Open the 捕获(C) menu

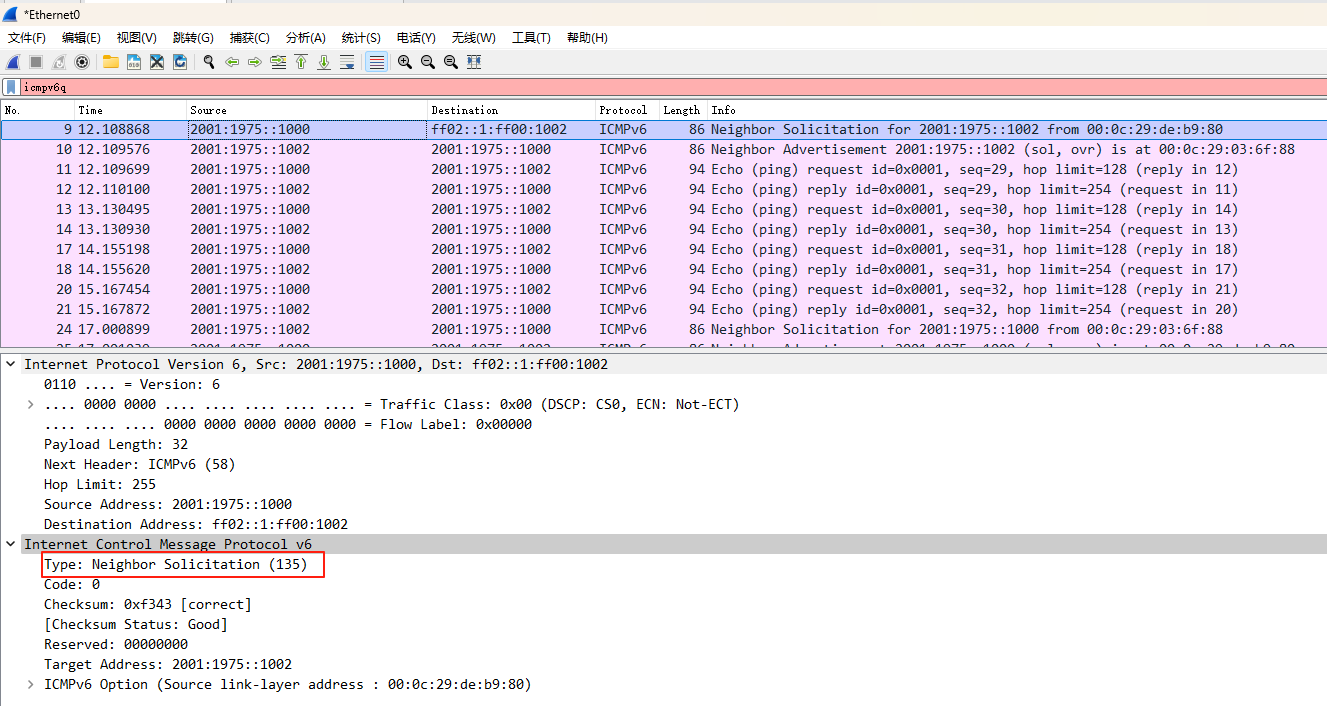[x=249, y=38]
